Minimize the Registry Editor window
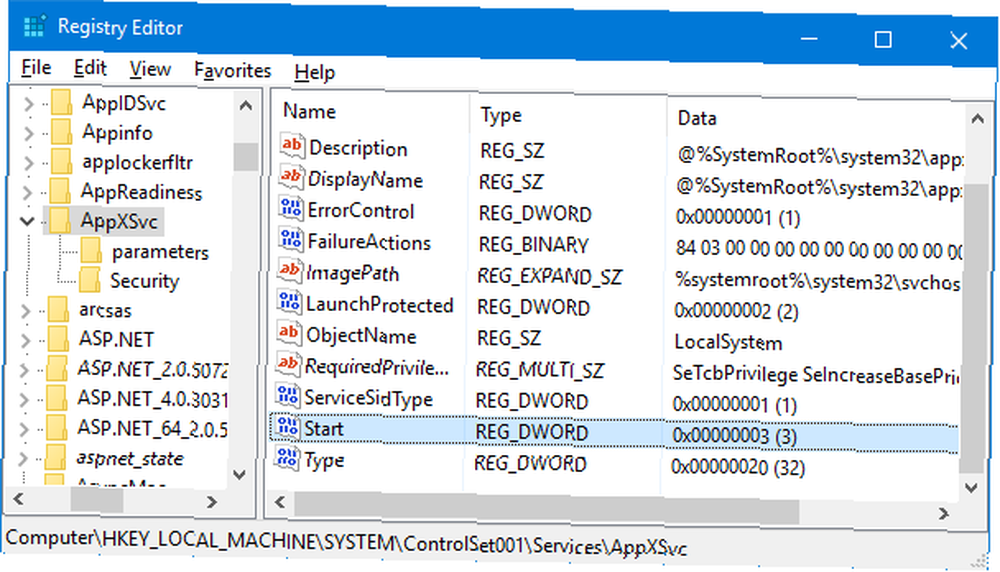Viewport: 1000px width, 572px height. click(809, 39)
